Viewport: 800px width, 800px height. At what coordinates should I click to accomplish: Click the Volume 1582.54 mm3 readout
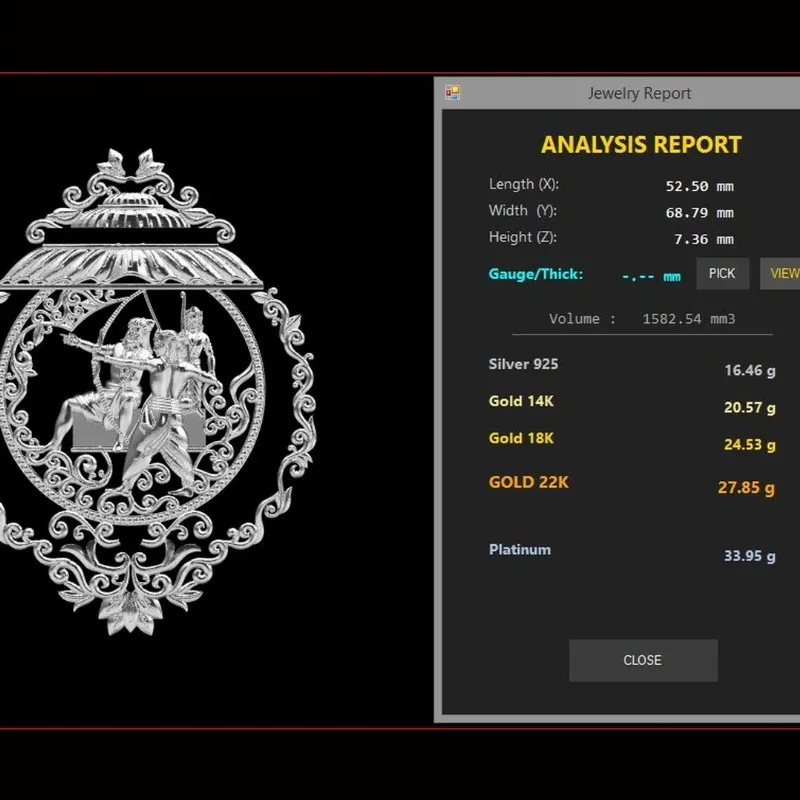pyautogui.click(x=642, y=319)
